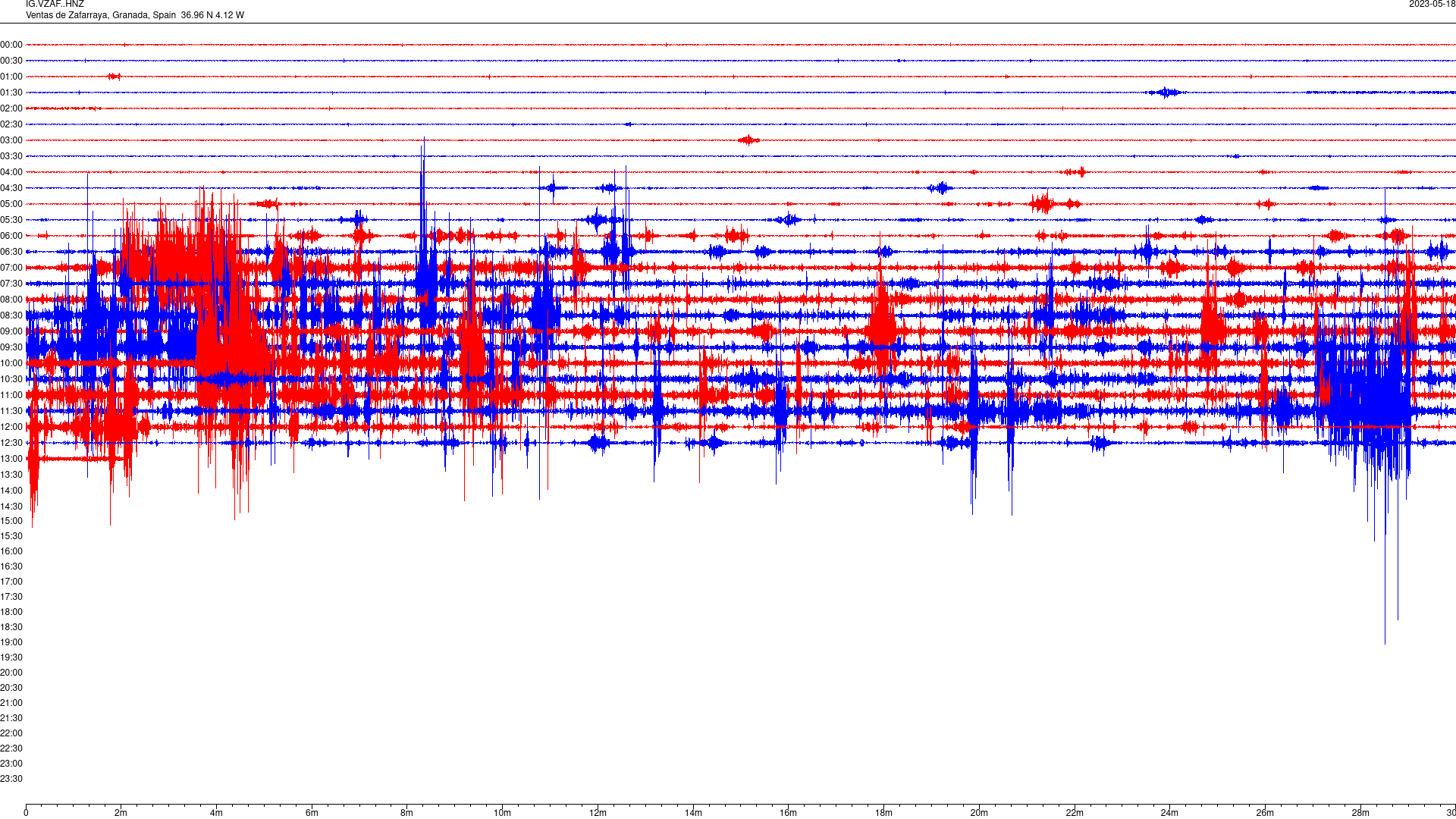The image size is (1456, 819).
Task: Select the 10:00 time row label
Action: click(x=11, y=363)
